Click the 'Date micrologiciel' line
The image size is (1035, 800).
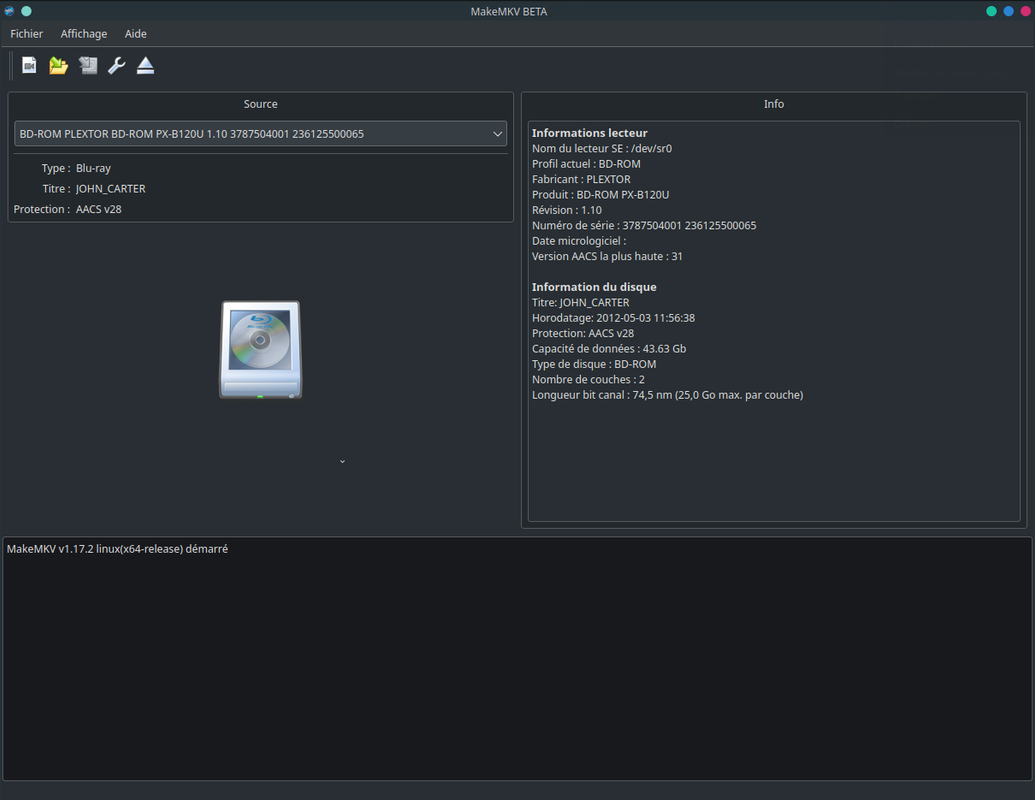[x=579, y=241]
